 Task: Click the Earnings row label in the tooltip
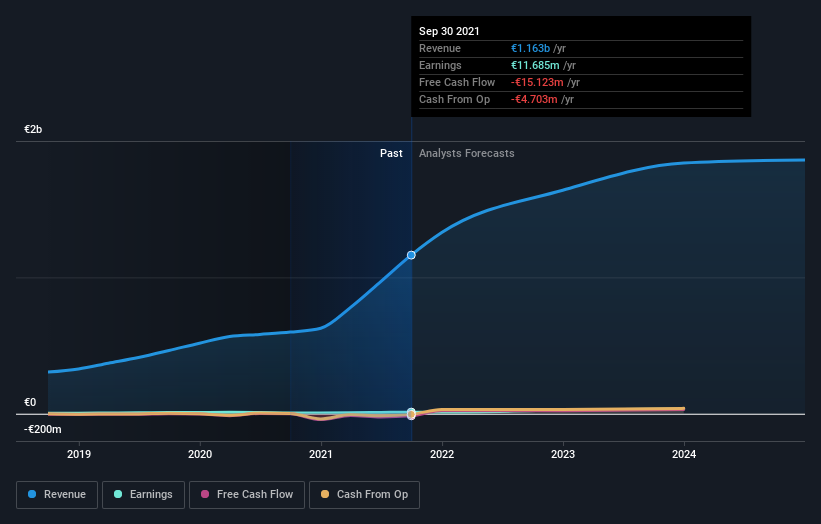(x=440, y=65)
